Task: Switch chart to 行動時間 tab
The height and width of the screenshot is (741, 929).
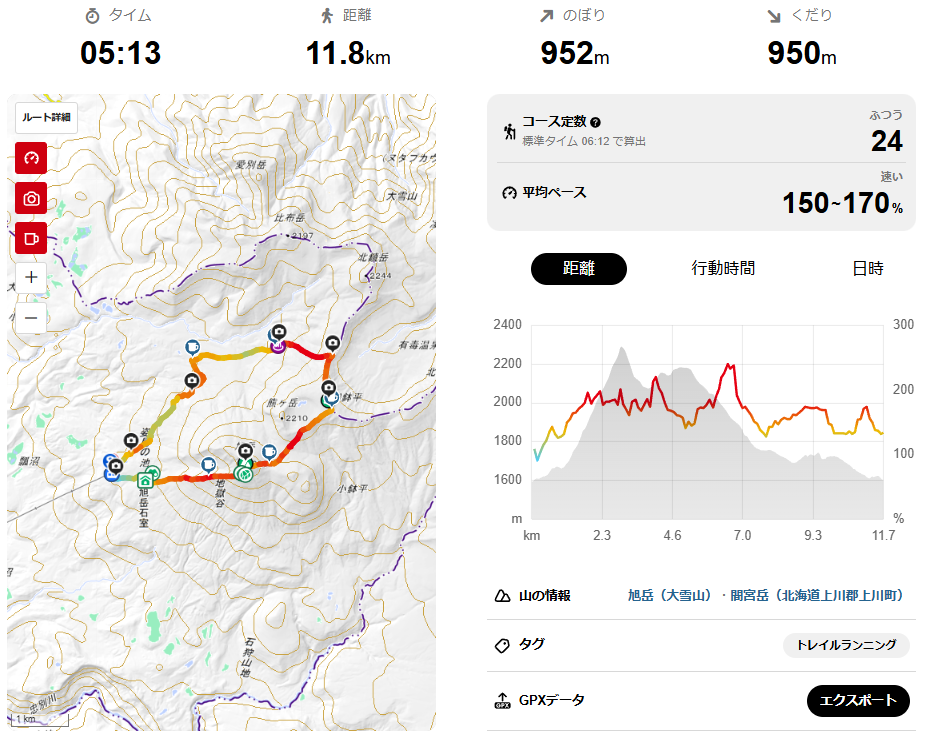Action: (x=723, y=268)
